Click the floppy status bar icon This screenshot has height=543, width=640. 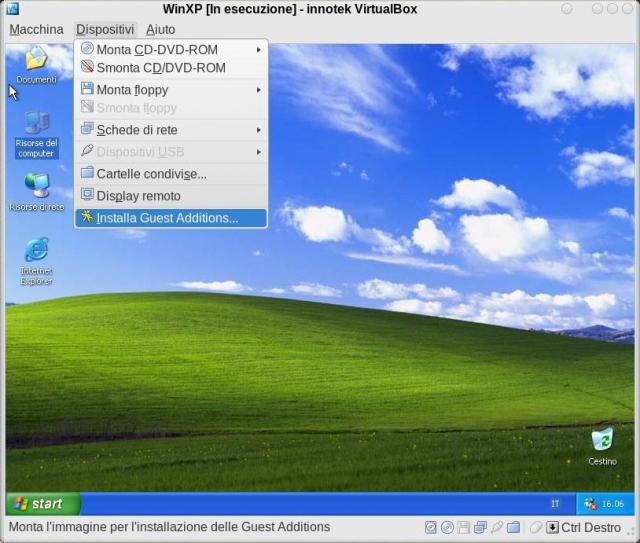464,527
